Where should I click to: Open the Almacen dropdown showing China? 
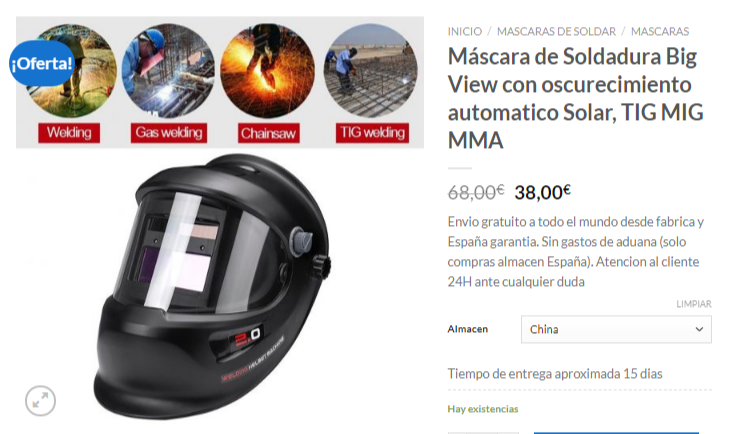click(x=616, y=329)
